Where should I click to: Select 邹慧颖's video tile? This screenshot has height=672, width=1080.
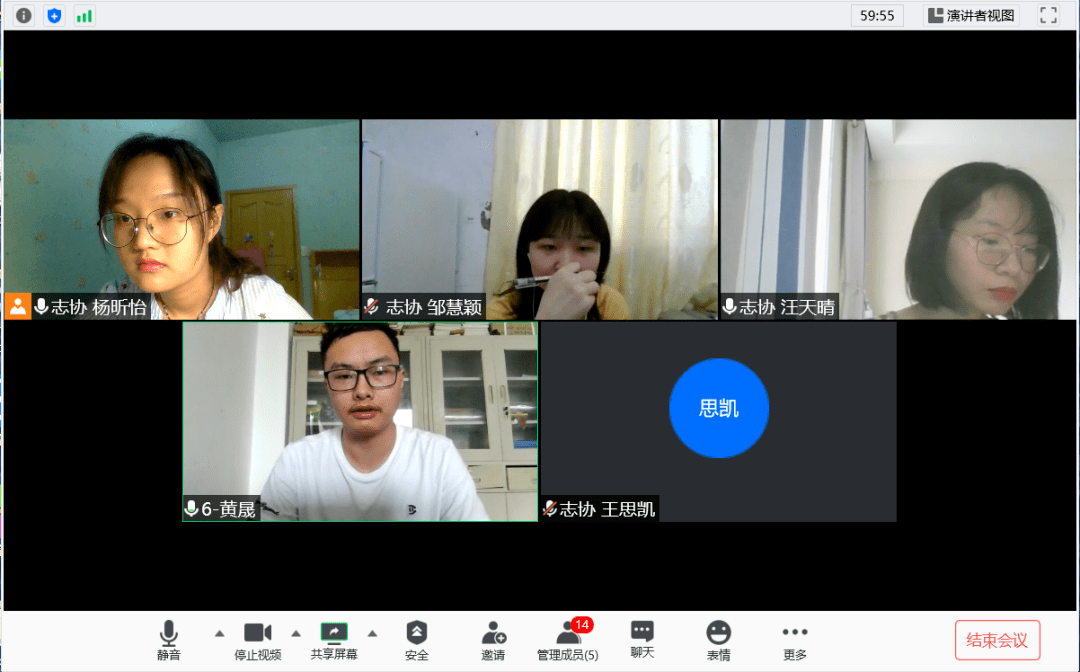[x=540, y=220]
